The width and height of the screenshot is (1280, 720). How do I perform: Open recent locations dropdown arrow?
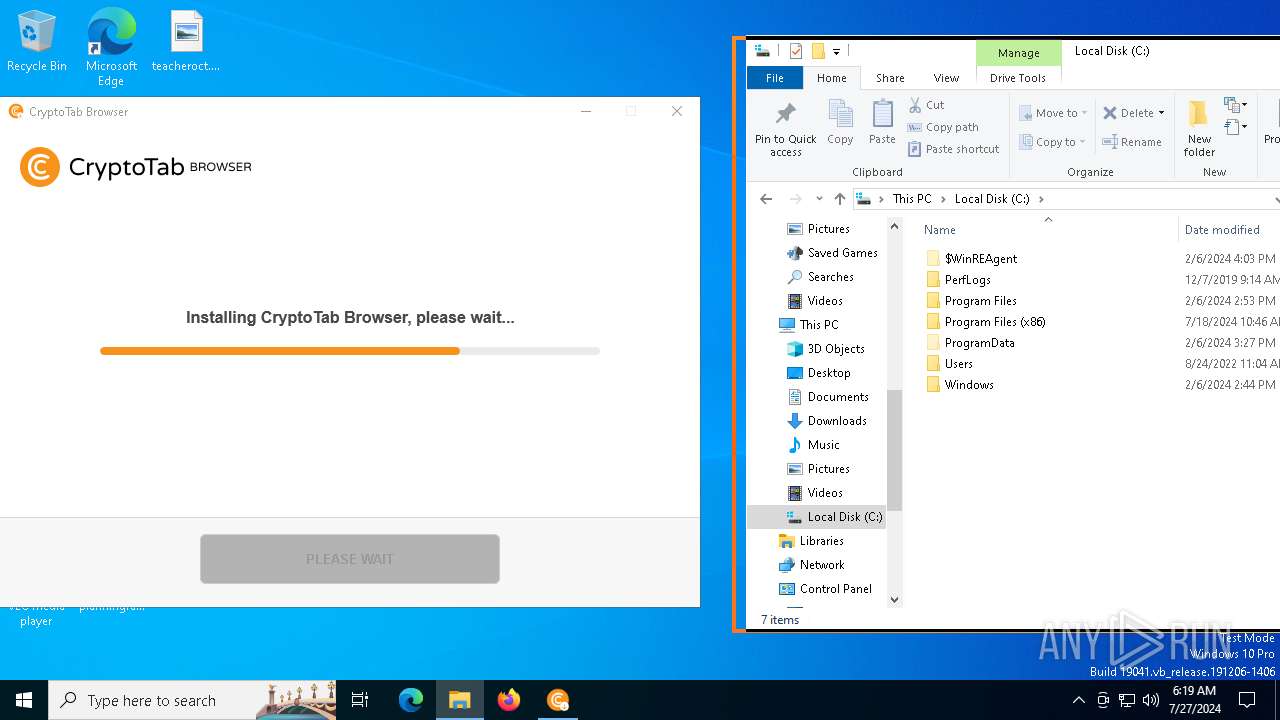point(819,199)
